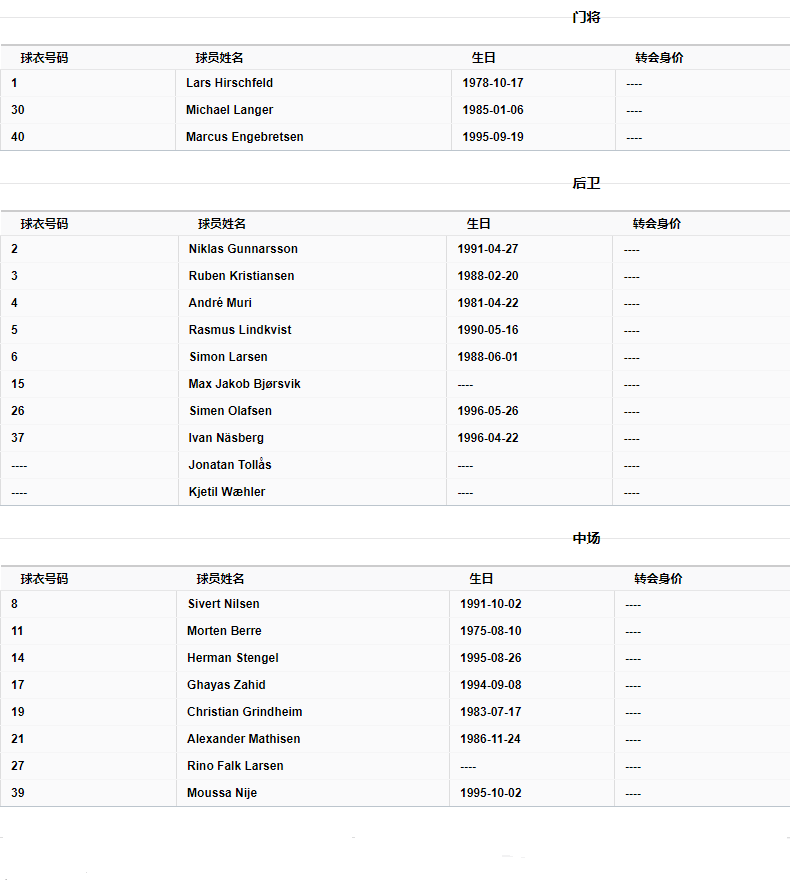This screenshot has width=790, height=880.
Task: Open Ghayas Zahid's player page
Action: coord(226,685)
